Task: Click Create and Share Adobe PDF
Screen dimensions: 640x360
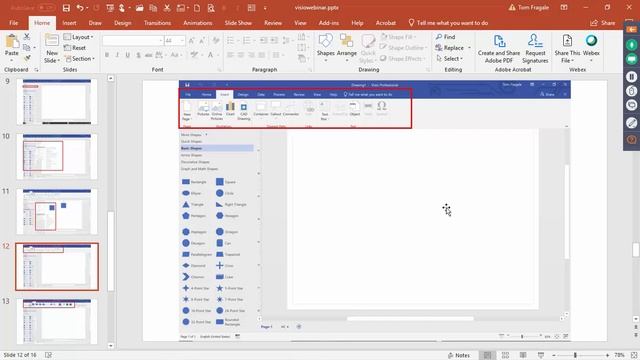Action: (x=499, y=49)
